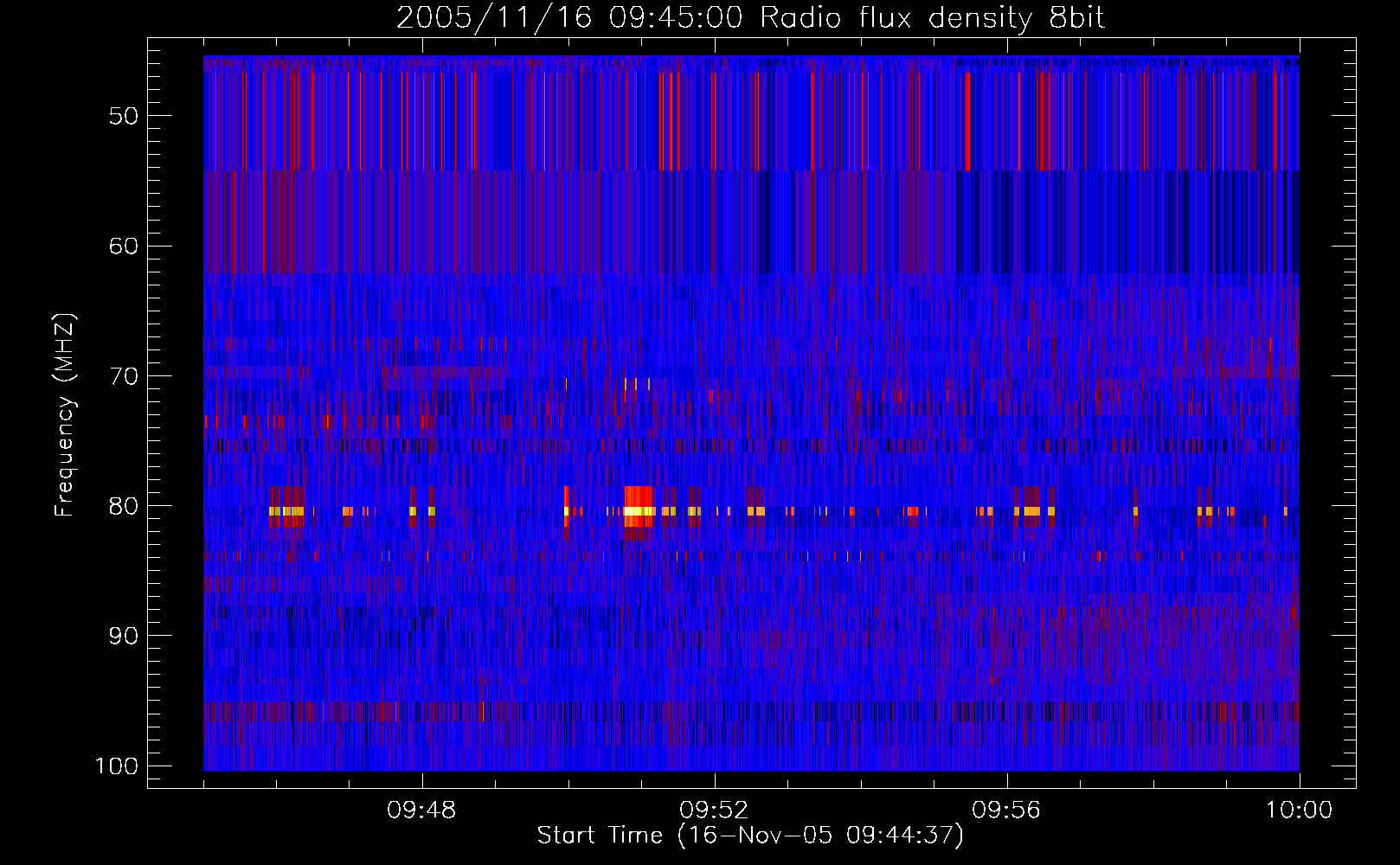Click the 09:56 time tick label
This screenshot has width=1400, height=865.
[x=1006, y=811]
